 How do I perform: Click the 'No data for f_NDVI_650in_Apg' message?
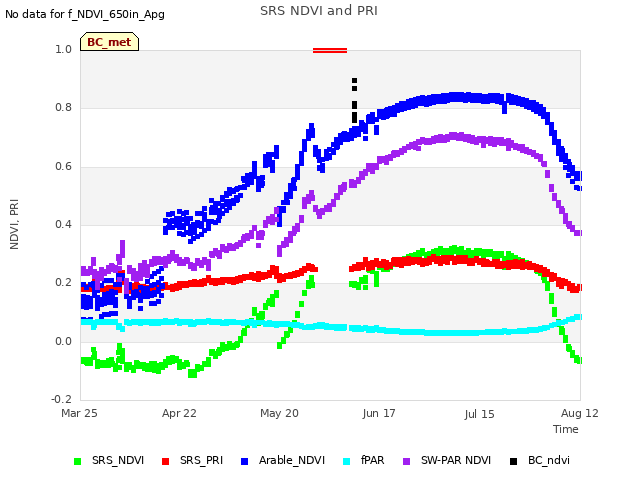click(x=85, y=14)
